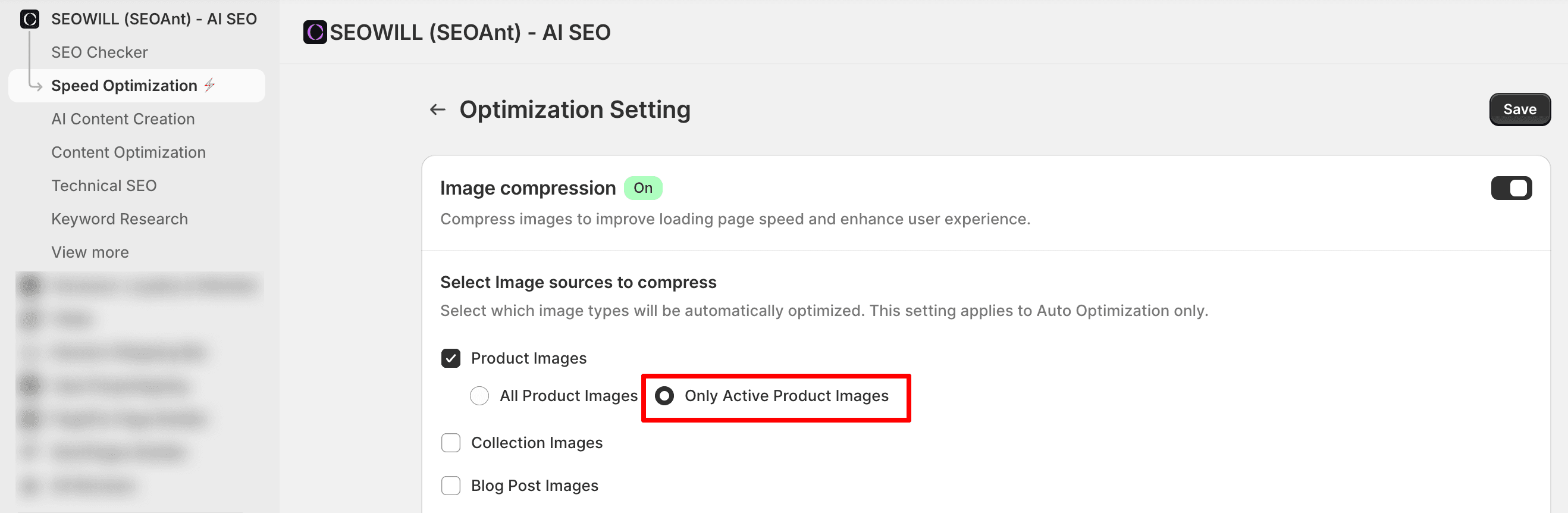The height and width of the screenshot is (513, 1568).
Task: Click the lightning bolt icon next to Speed Optimization
Action: [x=210, y=85]
